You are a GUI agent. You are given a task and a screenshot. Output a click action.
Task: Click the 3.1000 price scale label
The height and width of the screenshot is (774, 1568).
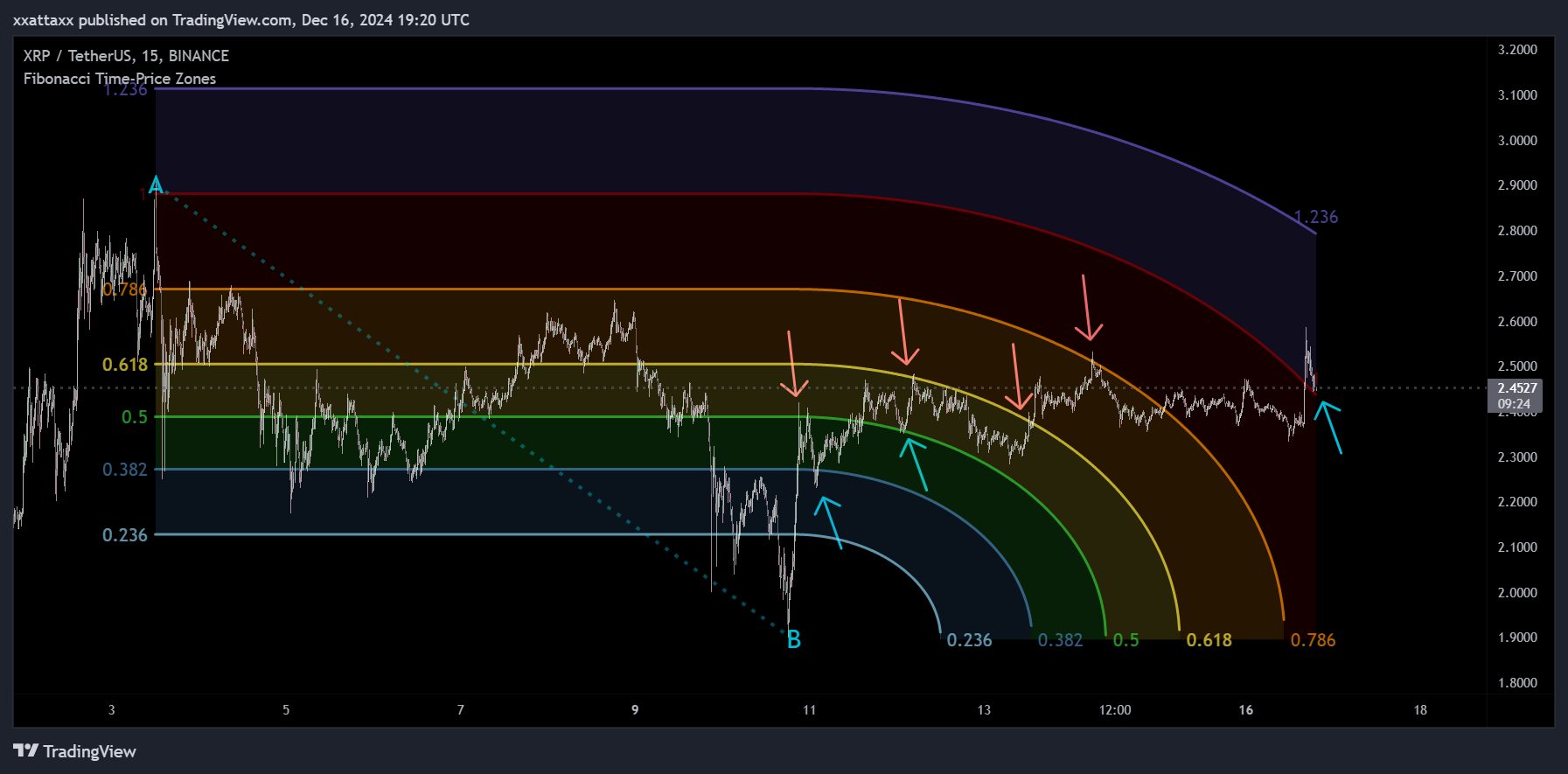pos(1517,95)
